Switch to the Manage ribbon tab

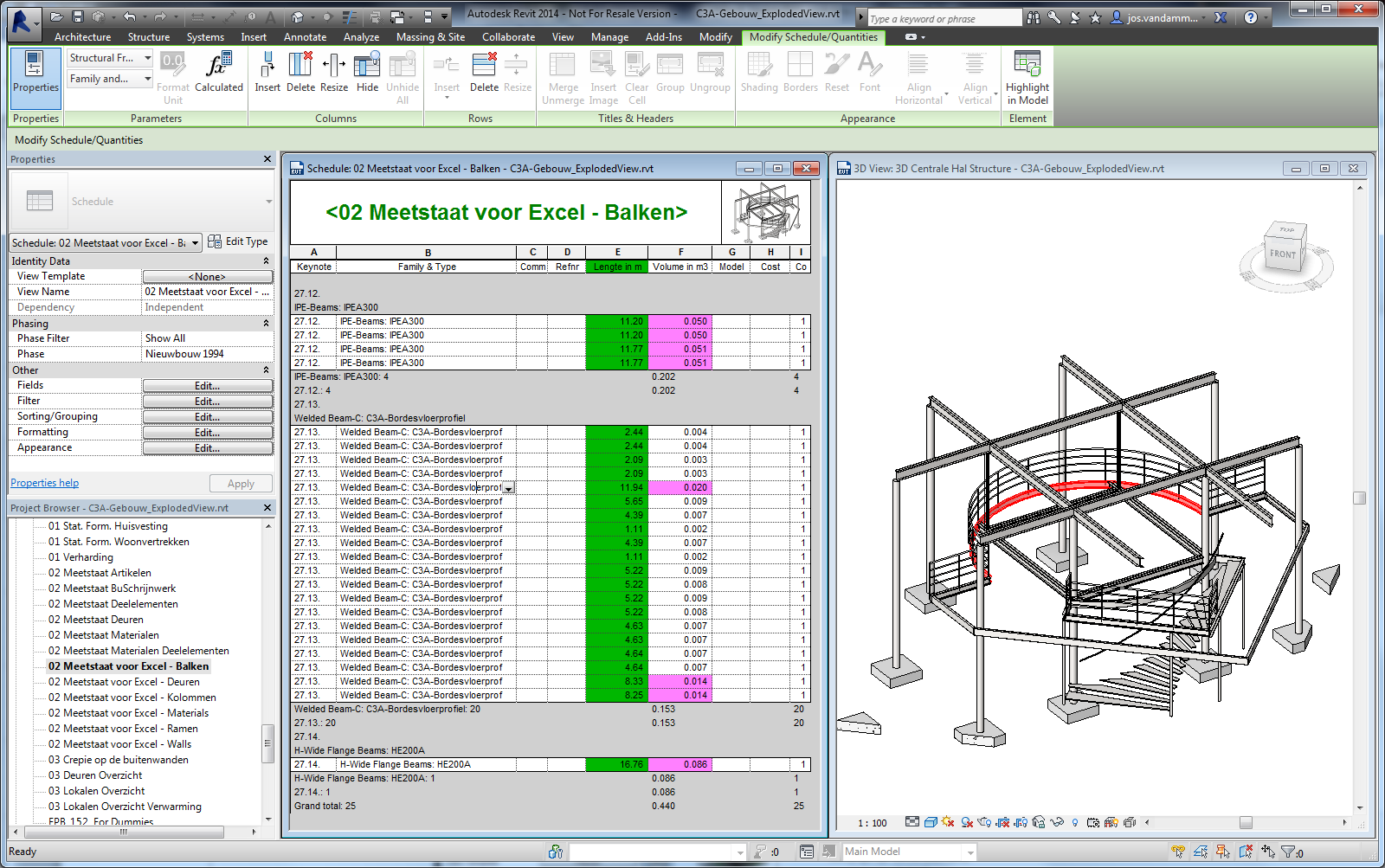(609, 37)
